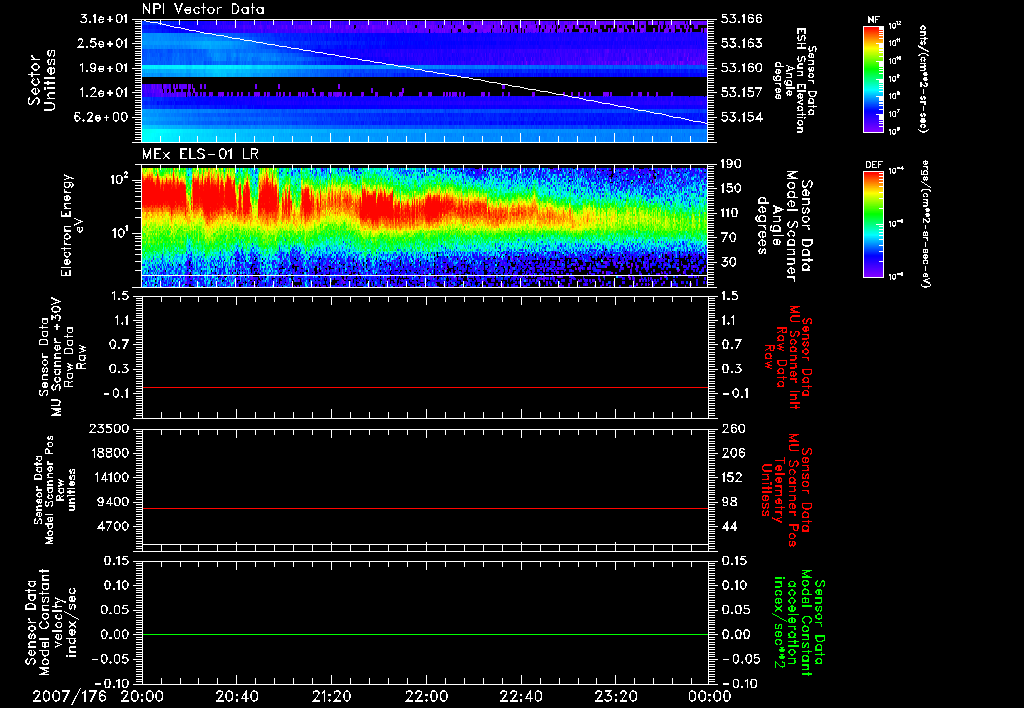This screenshot has width=1024, height=708.
Task: Click the "53.154" sun elevation value
Action: click(x=742, y=118)
